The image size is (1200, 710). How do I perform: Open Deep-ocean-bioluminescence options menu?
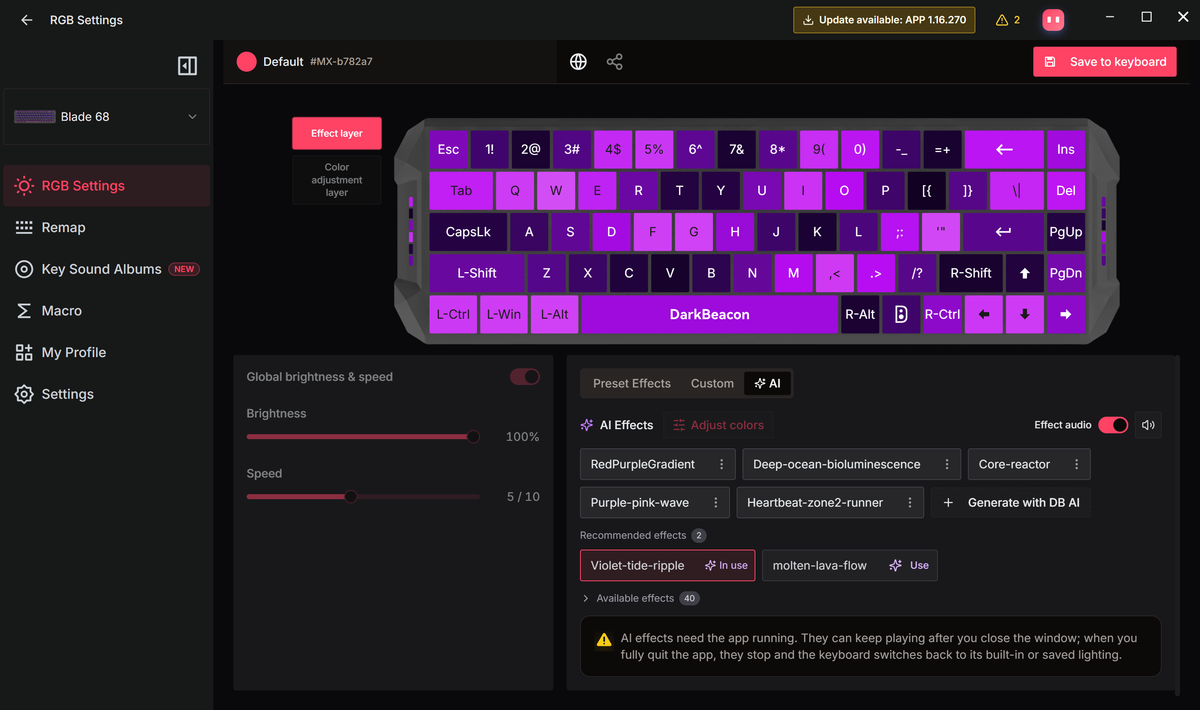click(946, 464)
